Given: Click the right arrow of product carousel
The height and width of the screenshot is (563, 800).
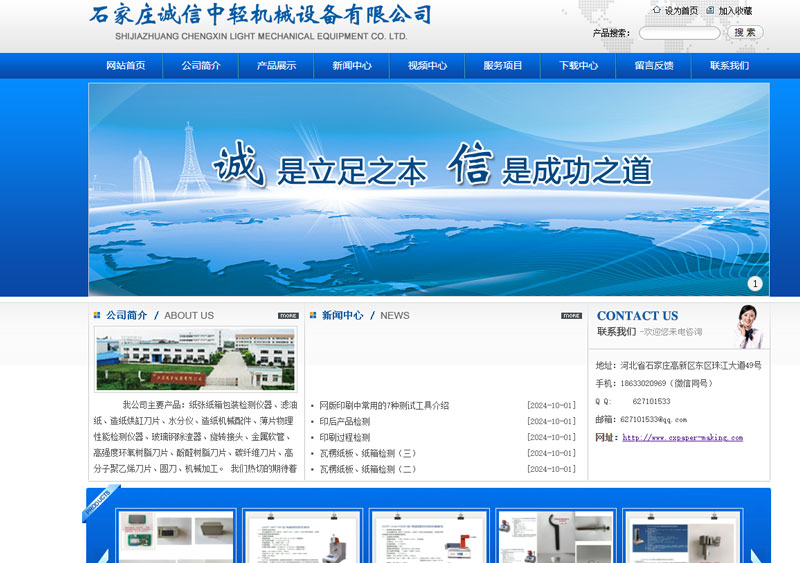Looking at the screenshot, I should [756, 555].
